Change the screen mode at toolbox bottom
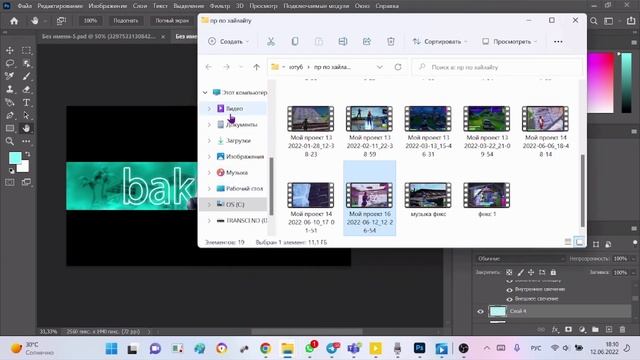Screen dimensions: 640x360 [26, 182]
